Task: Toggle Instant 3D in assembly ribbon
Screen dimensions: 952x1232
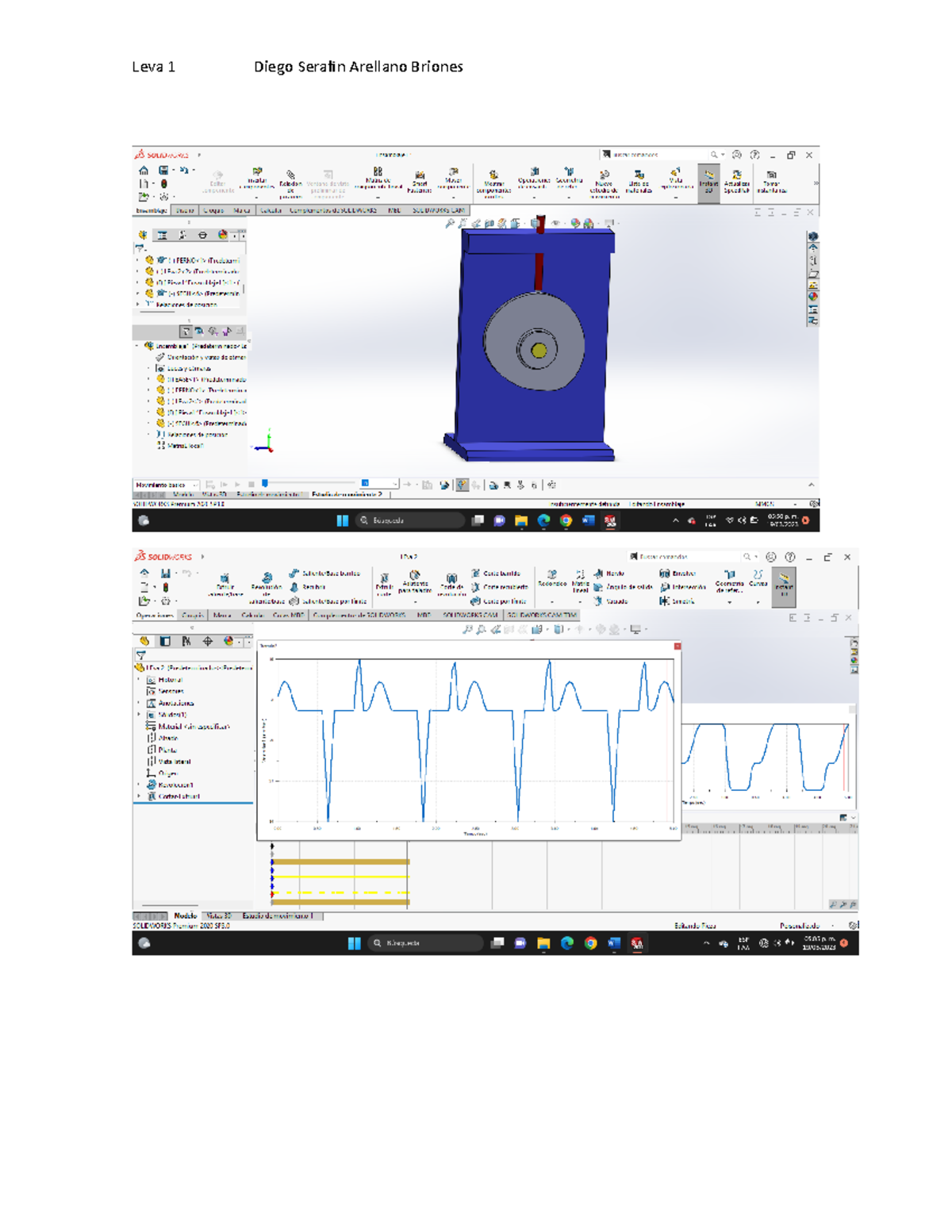Action: click(708, 180)
